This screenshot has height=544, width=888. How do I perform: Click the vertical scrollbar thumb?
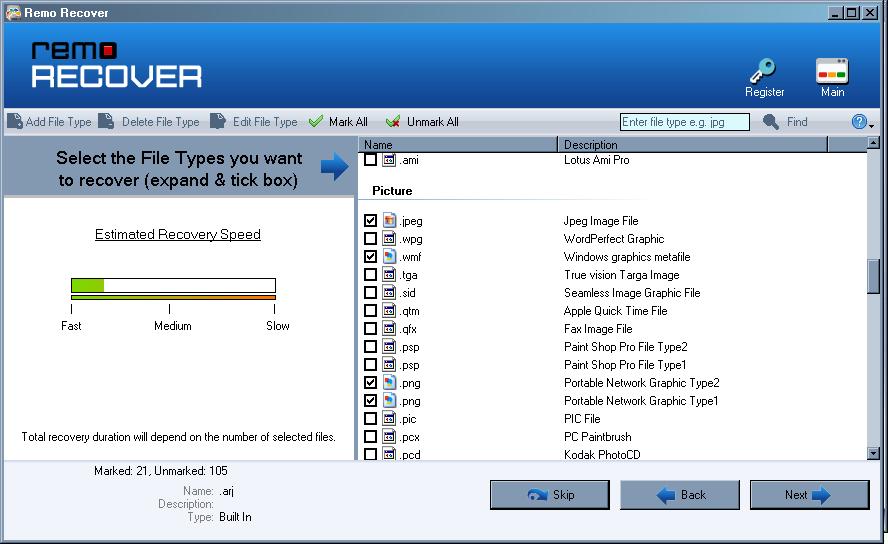(x=873, y=276)
